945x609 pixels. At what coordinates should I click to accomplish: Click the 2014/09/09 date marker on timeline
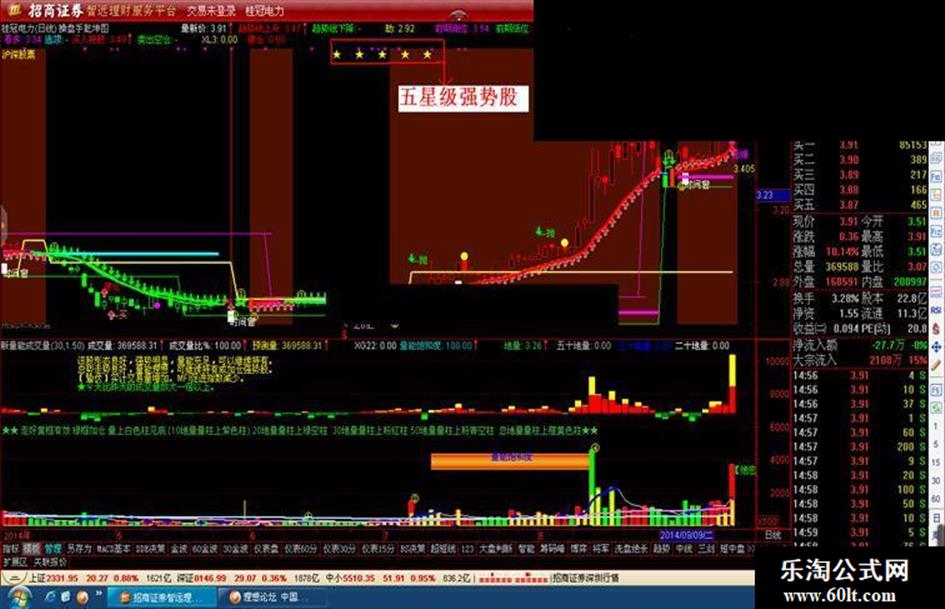pos(685,535)
